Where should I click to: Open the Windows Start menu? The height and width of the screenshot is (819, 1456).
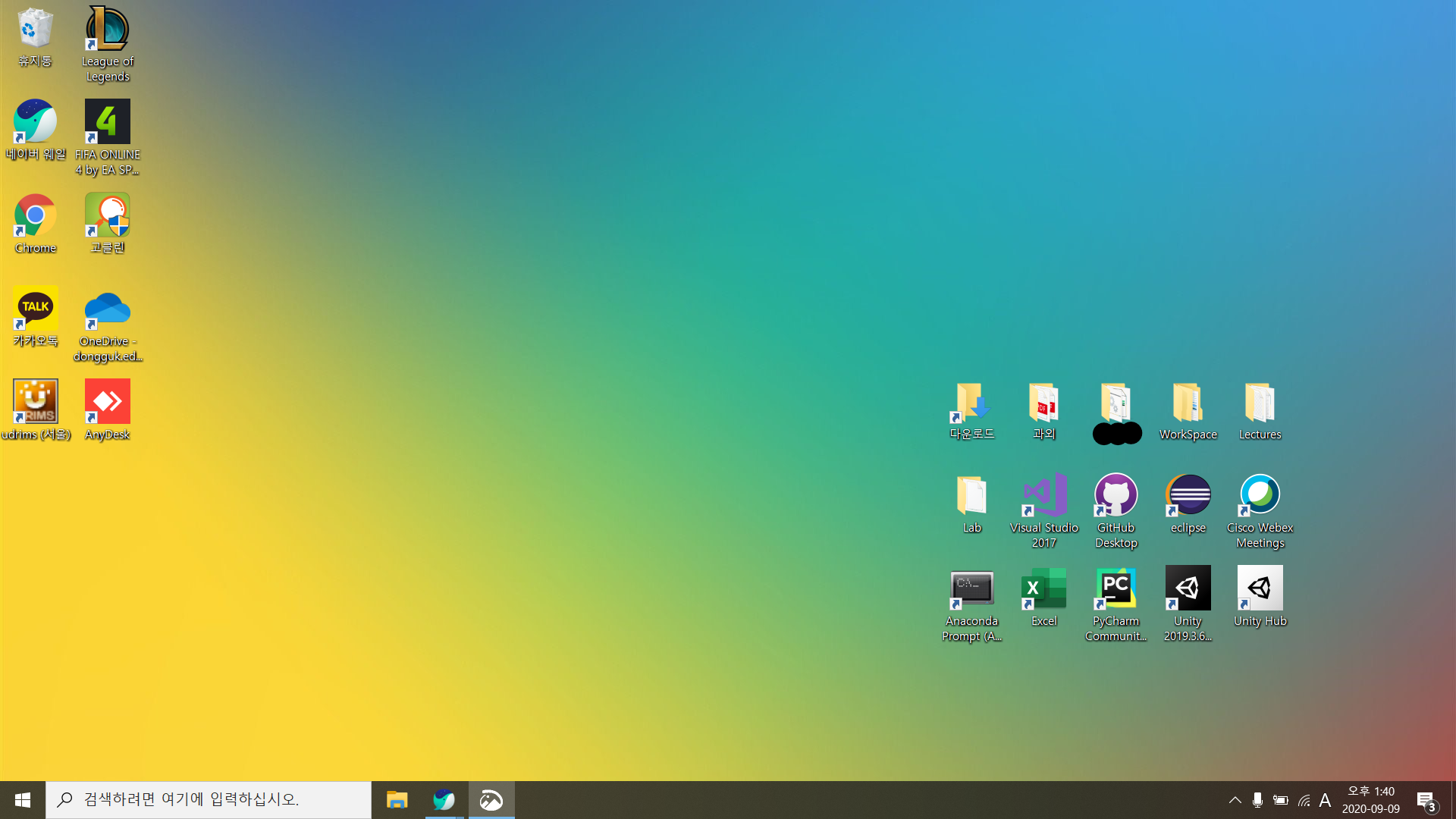point(23,800)
